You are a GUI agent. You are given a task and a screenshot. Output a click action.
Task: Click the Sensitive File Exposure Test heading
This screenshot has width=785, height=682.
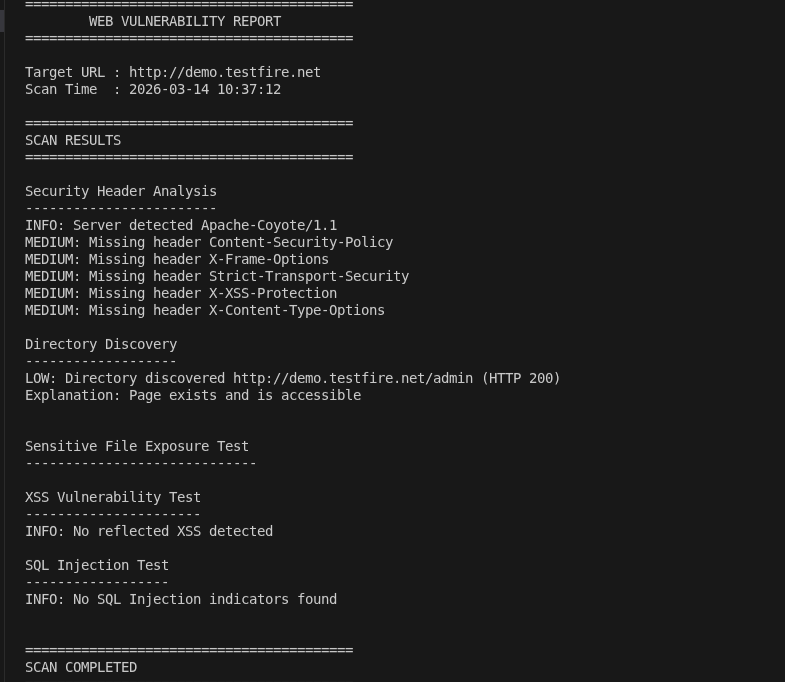click(136, 446)
